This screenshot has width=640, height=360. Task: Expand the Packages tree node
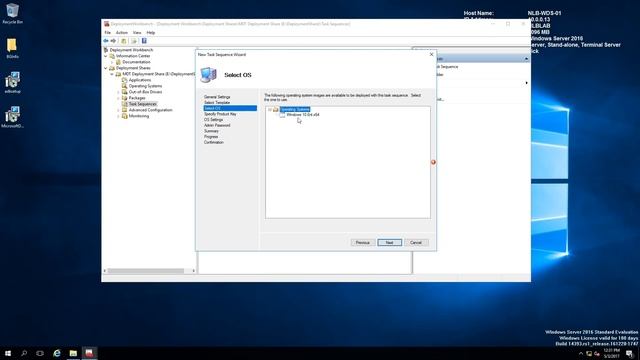point(119,98)
